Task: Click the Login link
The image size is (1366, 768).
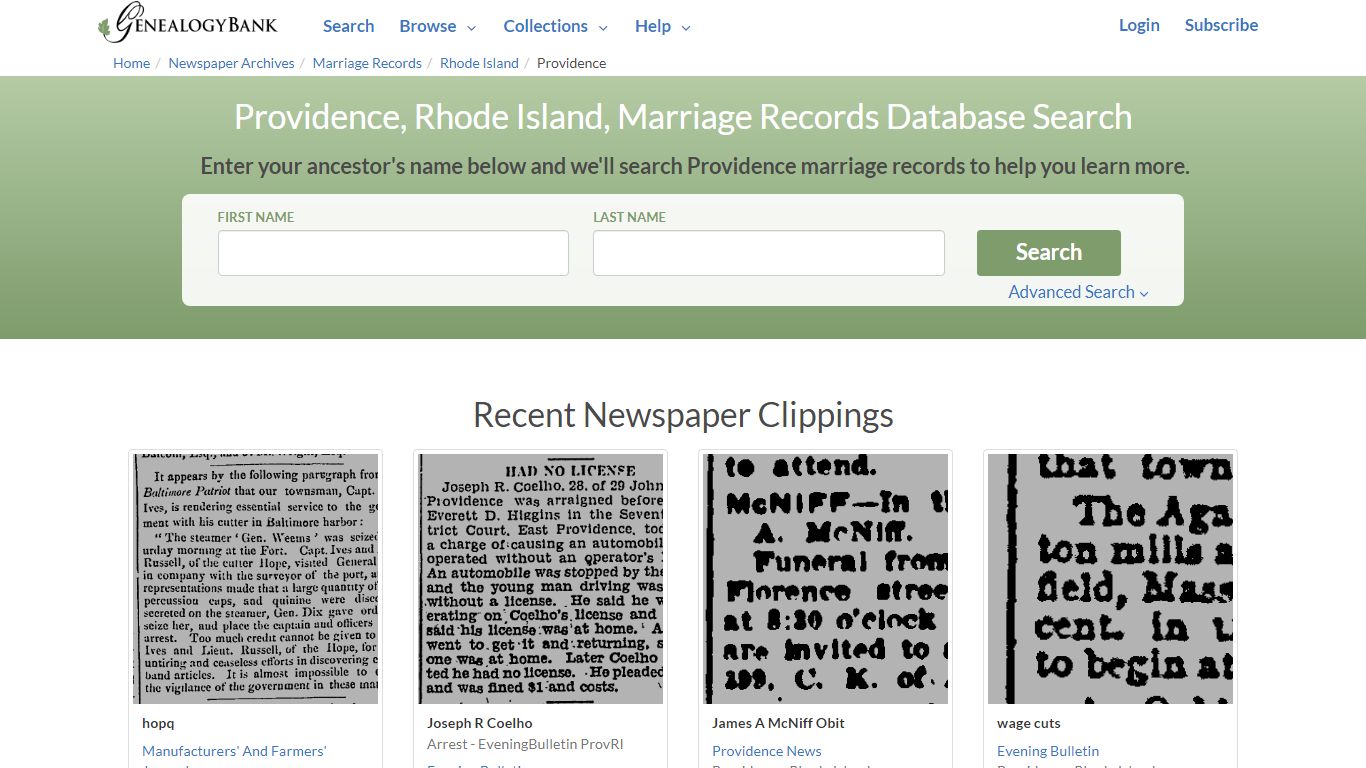Action: 1139,25
